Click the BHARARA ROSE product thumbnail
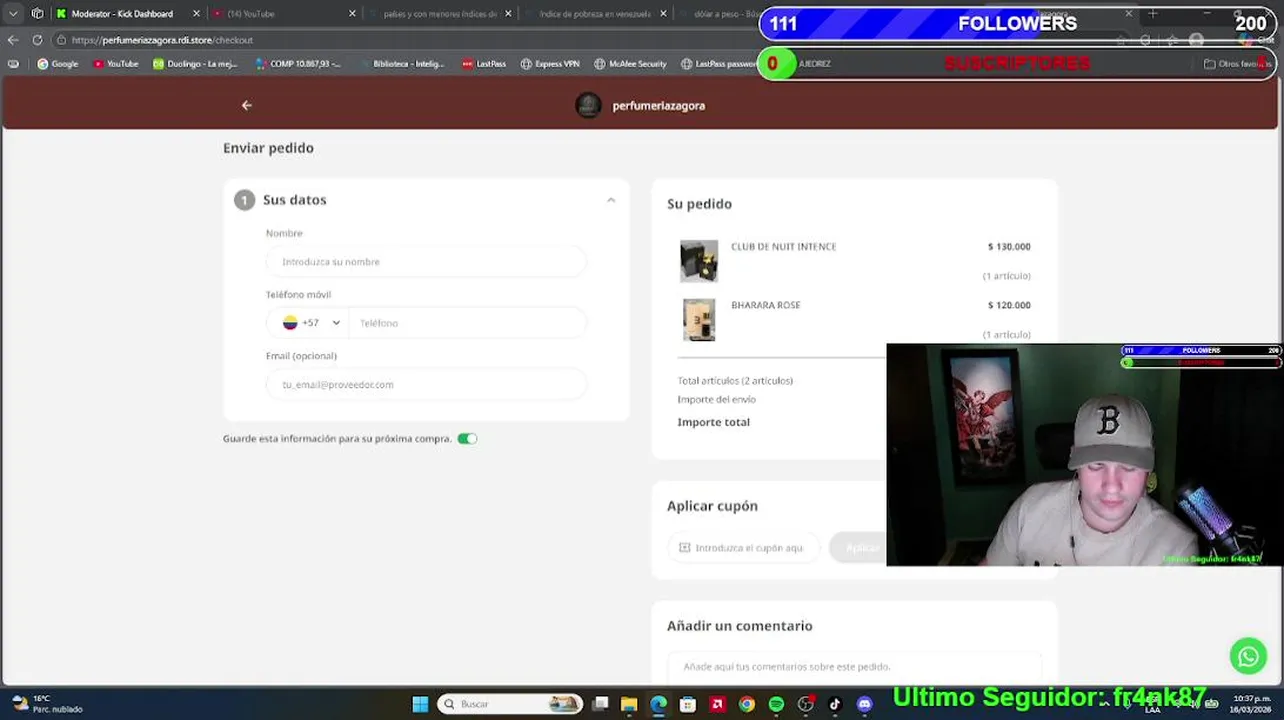 699,321
